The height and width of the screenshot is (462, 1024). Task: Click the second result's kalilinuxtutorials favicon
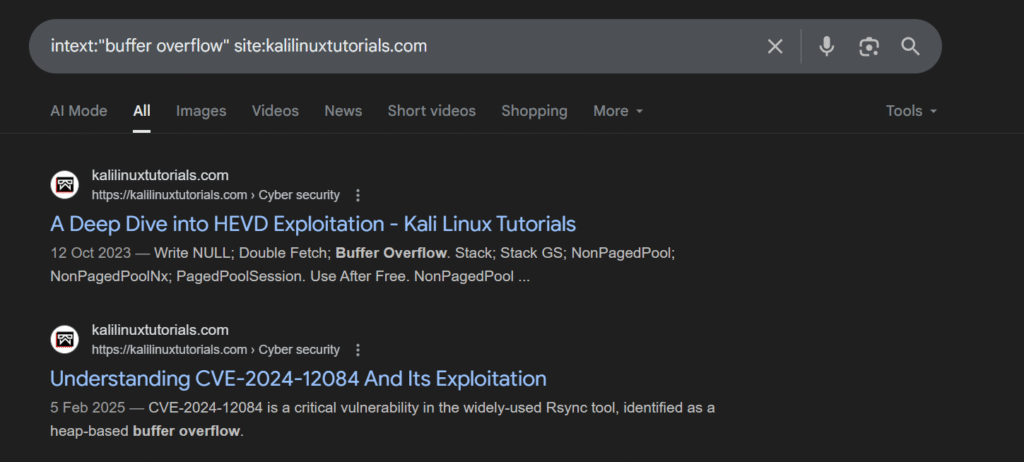tap(65, 340)
